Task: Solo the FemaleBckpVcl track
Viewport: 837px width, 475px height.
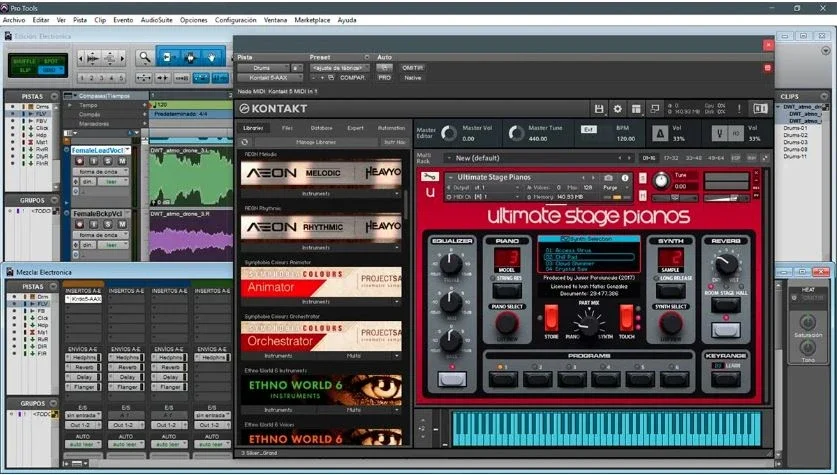Action: click(x=108, y=225)
